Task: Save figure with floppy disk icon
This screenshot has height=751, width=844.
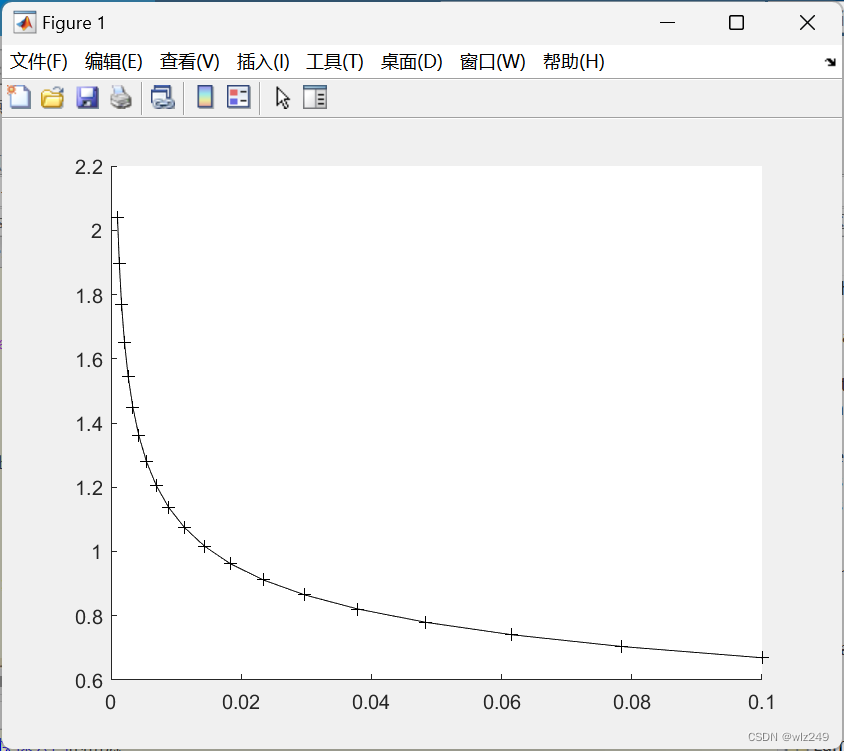Action: 87,97
